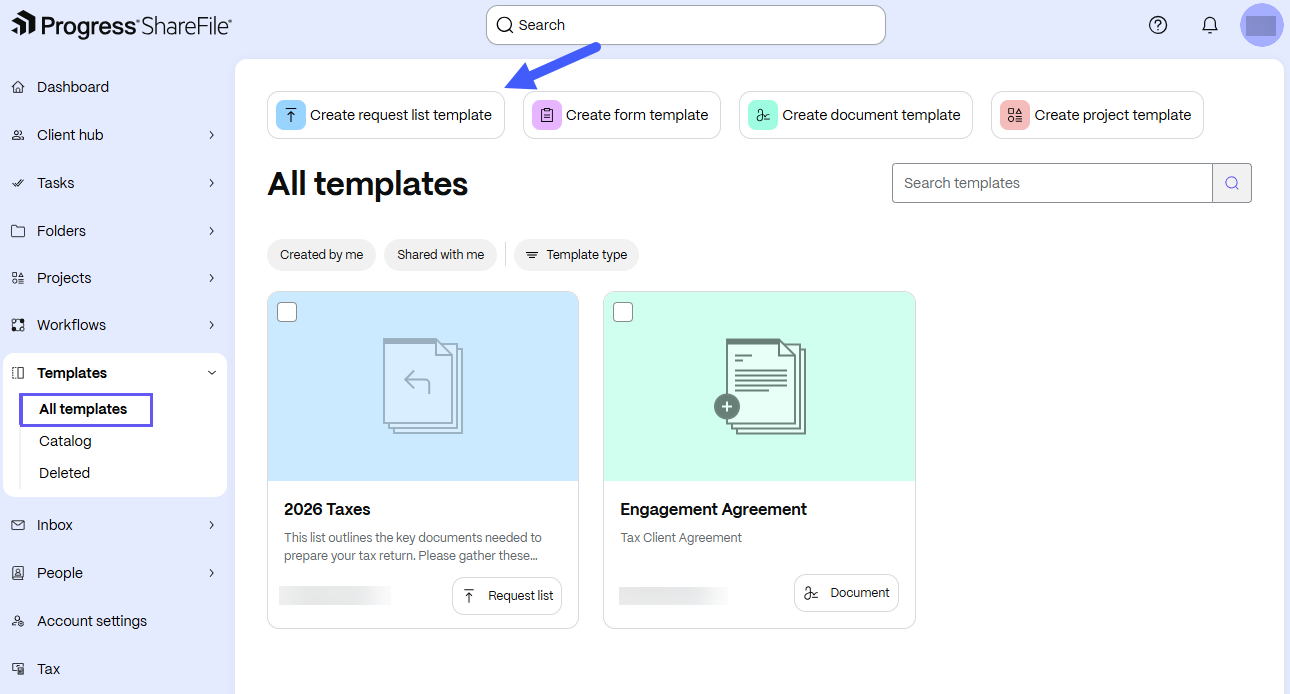
Task: Select the Engagement Agreement template checkbox
Action: point(623,312)
